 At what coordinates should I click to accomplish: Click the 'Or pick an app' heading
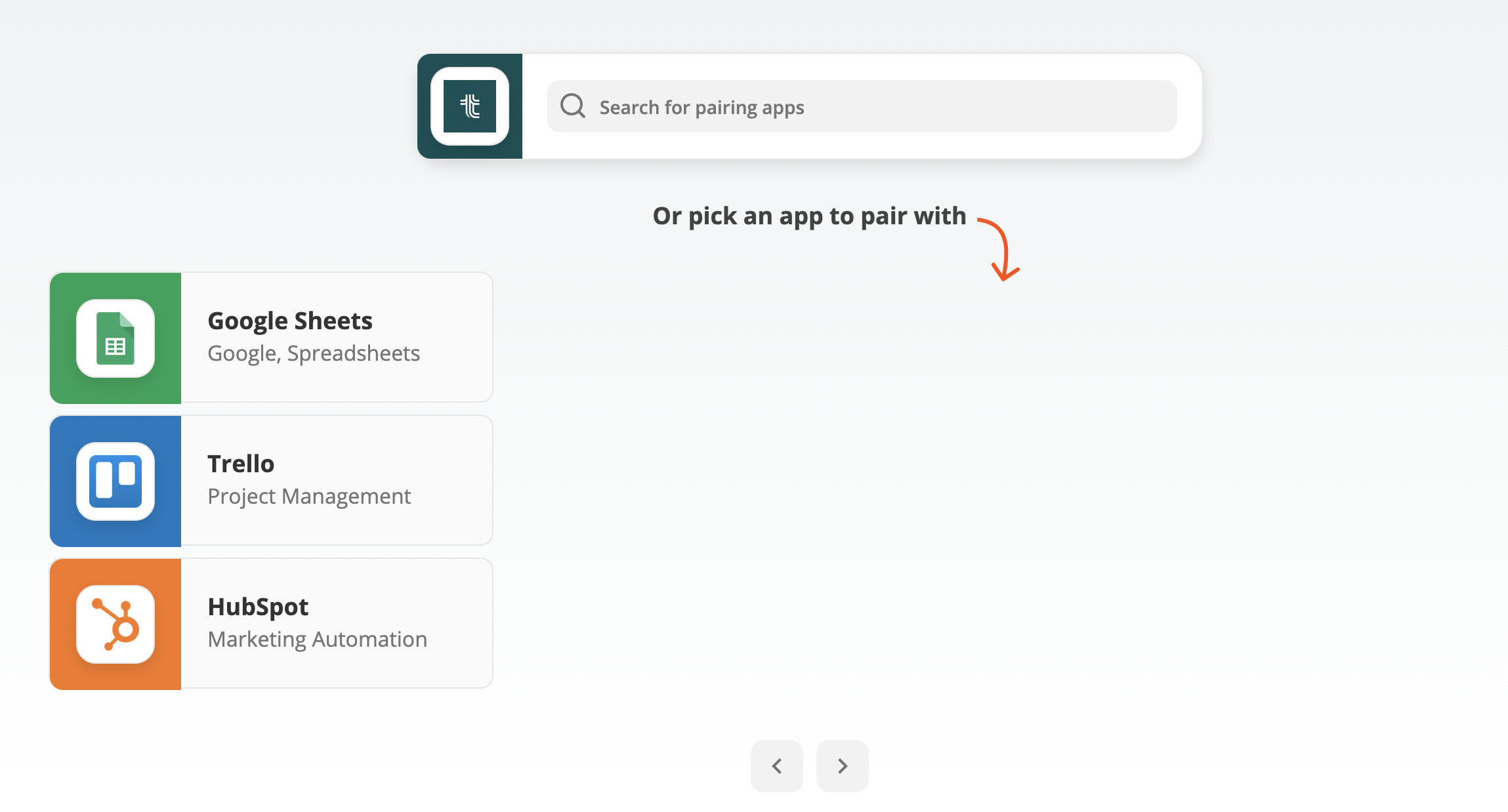(x=809, y=216)
